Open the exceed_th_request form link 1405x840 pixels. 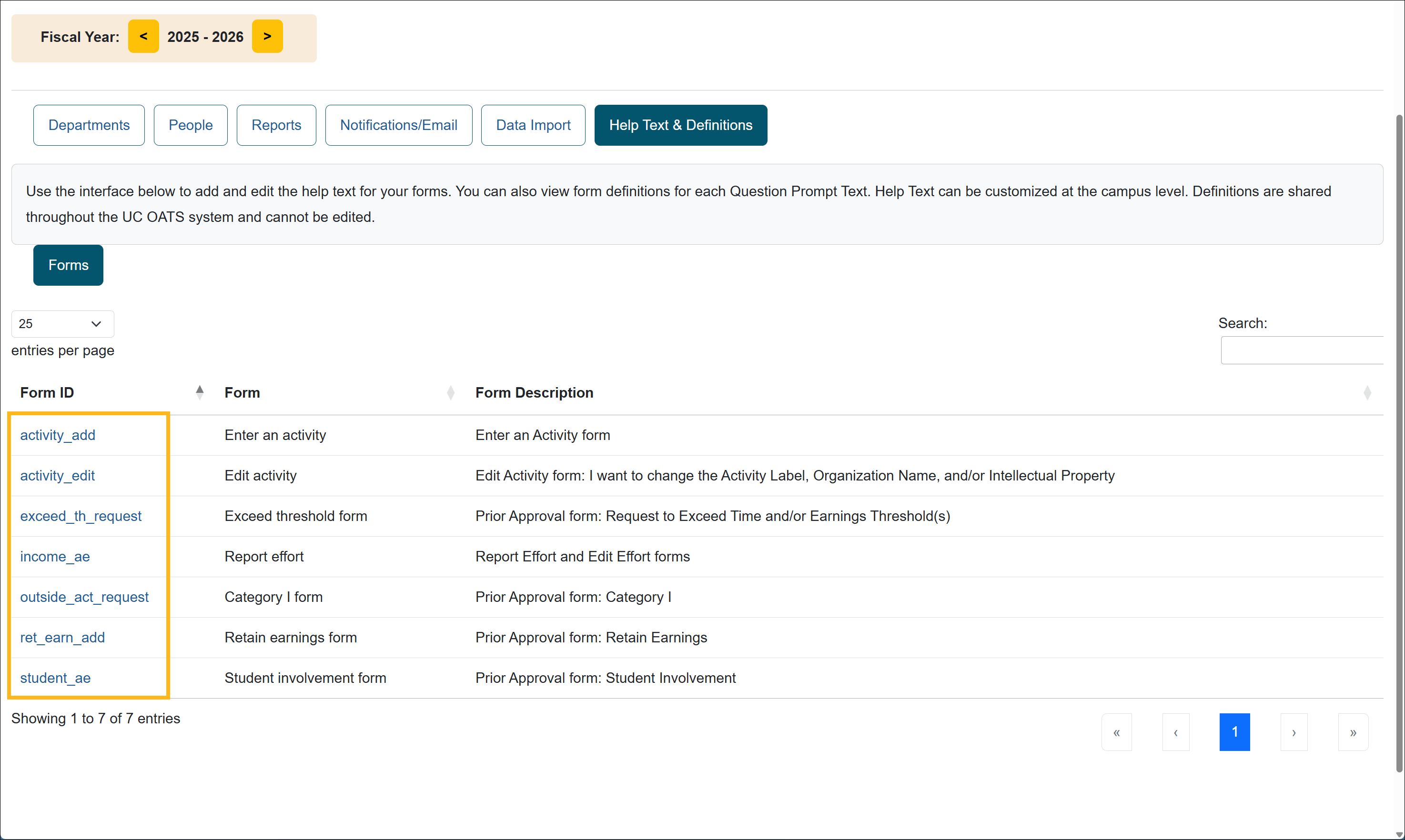pos(81,516)
